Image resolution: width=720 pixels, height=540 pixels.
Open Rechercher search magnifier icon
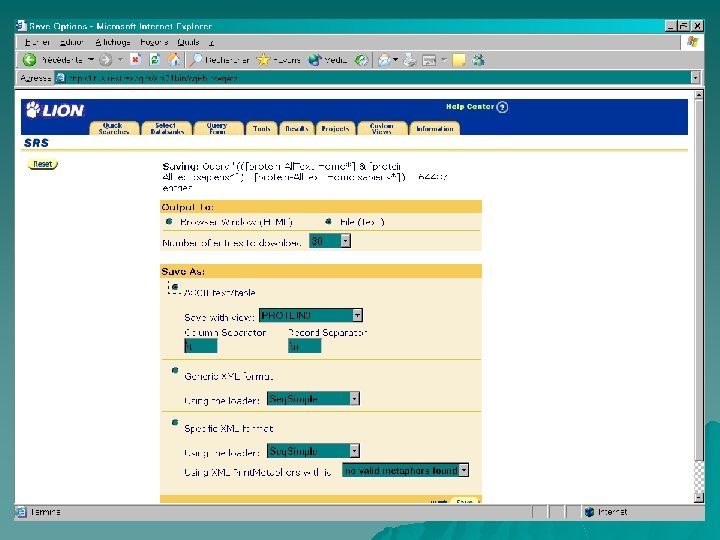196,60
